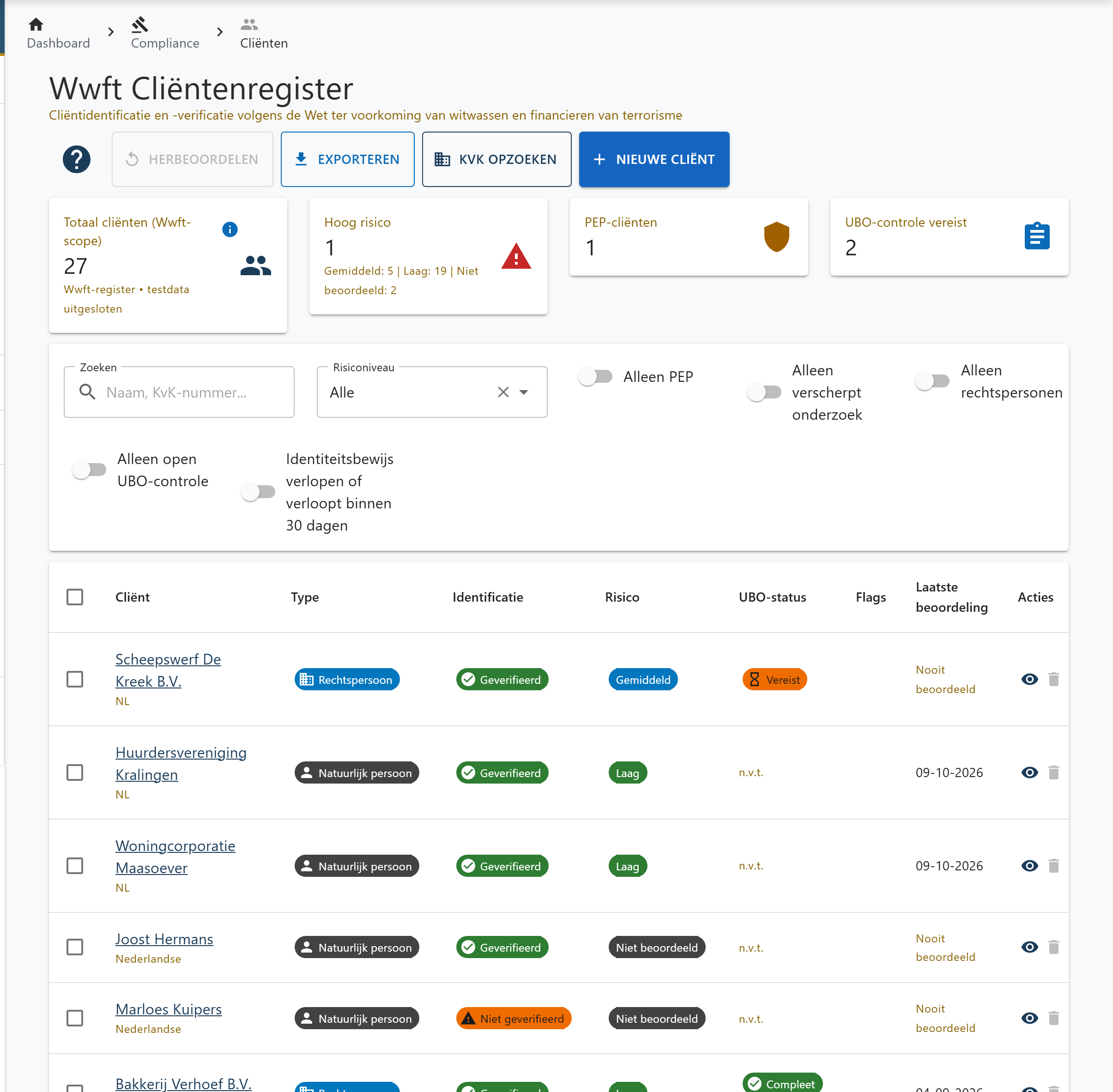The image size is (1113, 1092).
Task: Click the info icon on Totaal cliënten card
Action: 230,229
